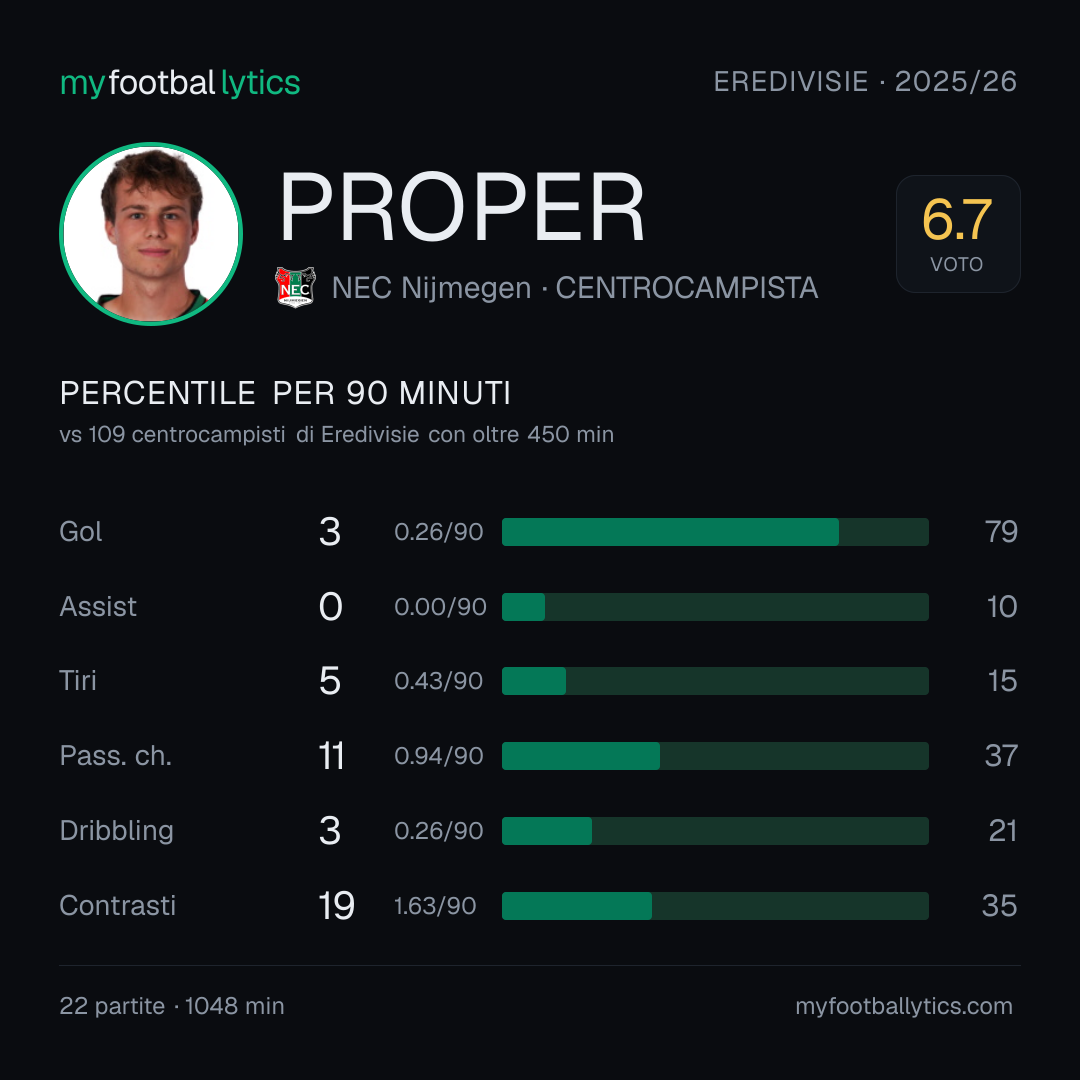
Task: Click the NEC Nijmegen Centrocampista text
Action: tap(575, 288)
